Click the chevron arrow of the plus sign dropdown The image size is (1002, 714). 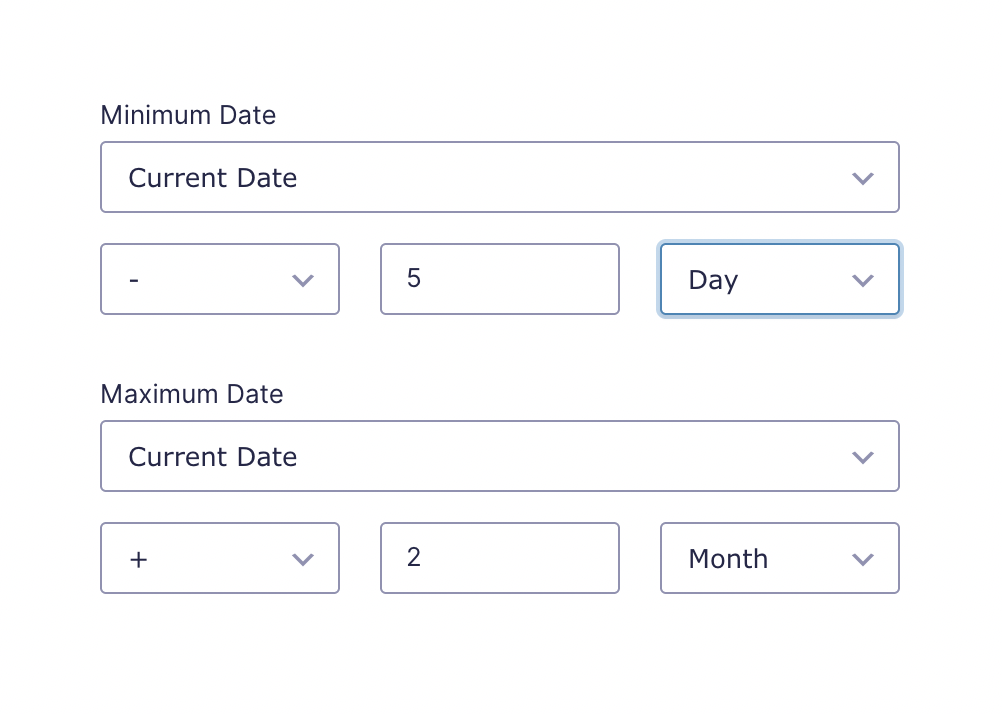(303, 560)
